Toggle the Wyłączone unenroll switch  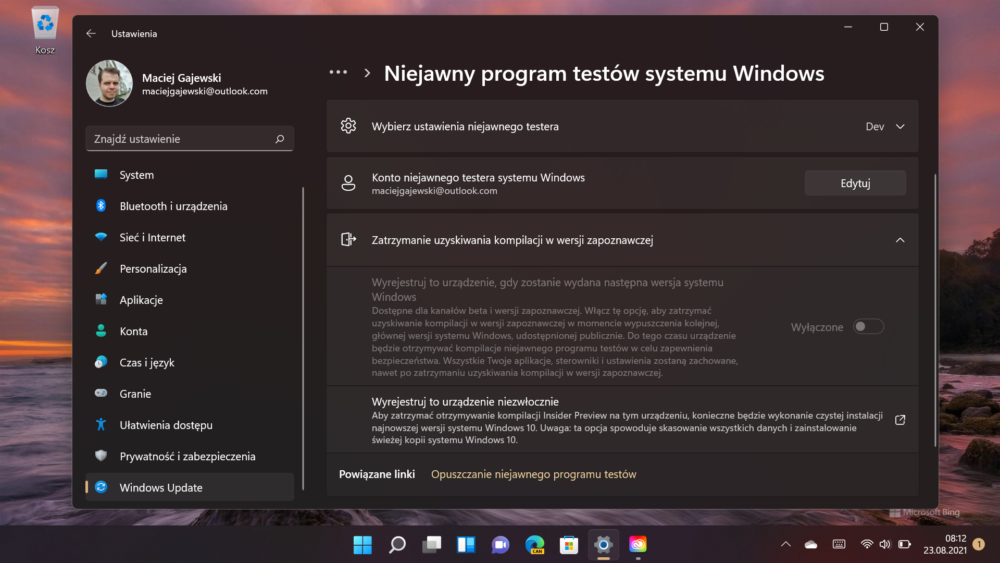868,326
